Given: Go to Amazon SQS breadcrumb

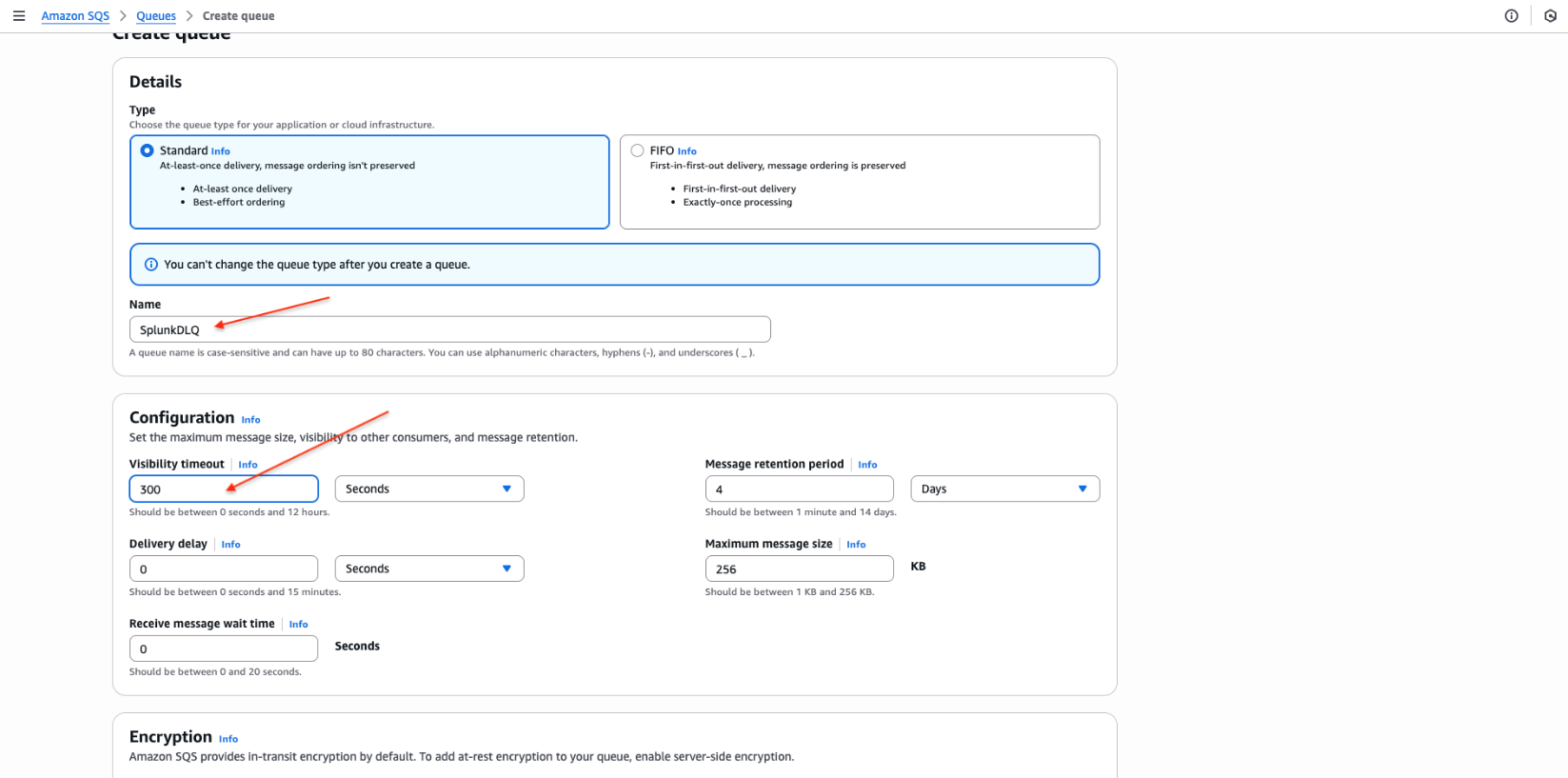Looking at the screenshot, I should (75, 16).
